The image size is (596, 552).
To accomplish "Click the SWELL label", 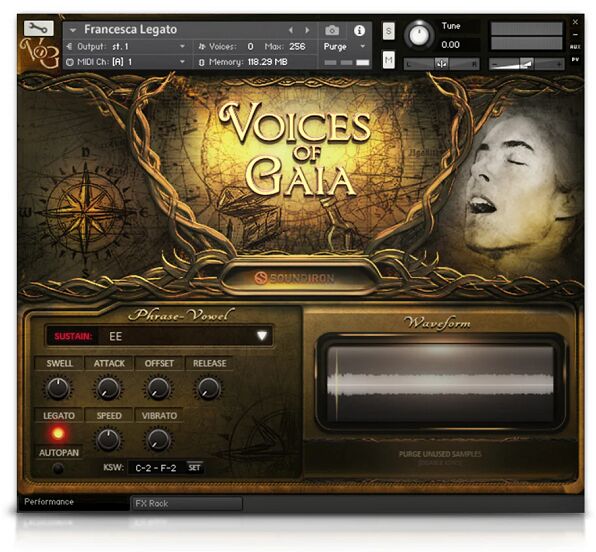I will point(59,363).
